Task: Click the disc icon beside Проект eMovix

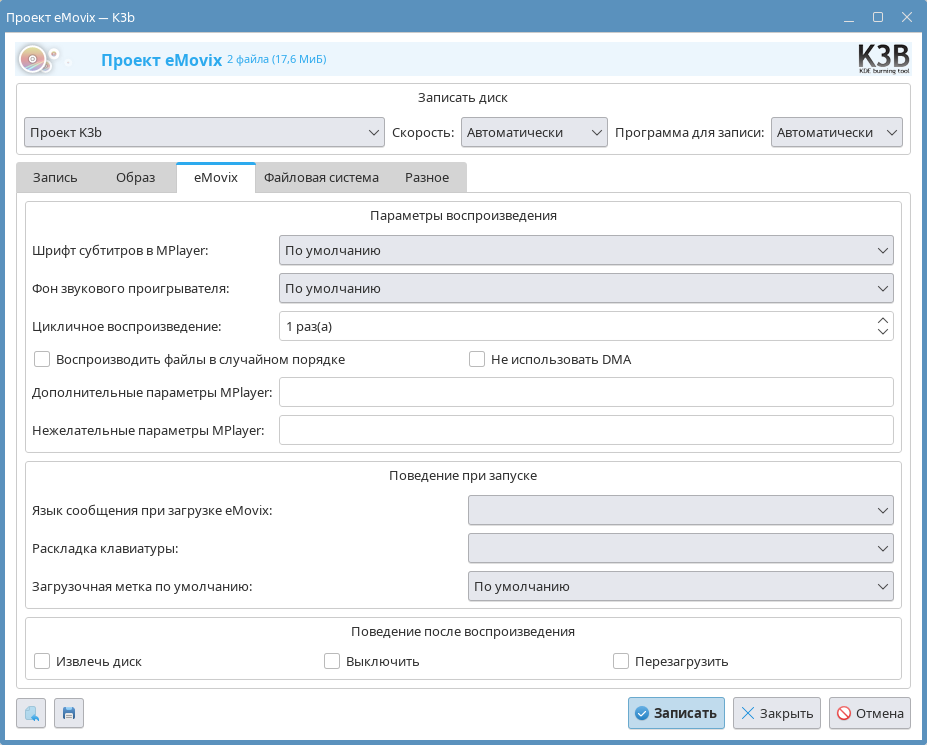Action: (35, 60)
